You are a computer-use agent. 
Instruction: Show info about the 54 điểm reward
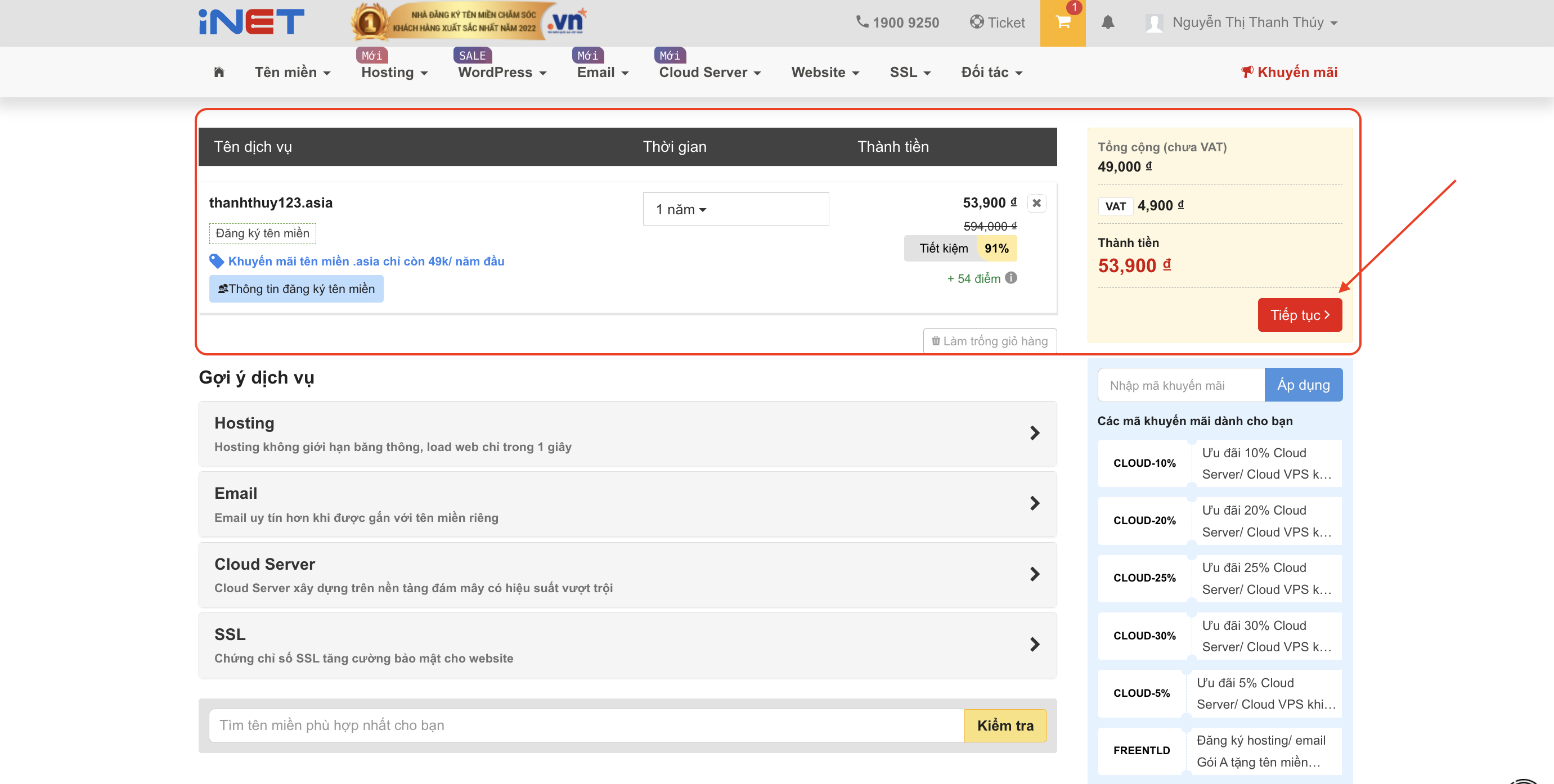[x=1011, y=277]
